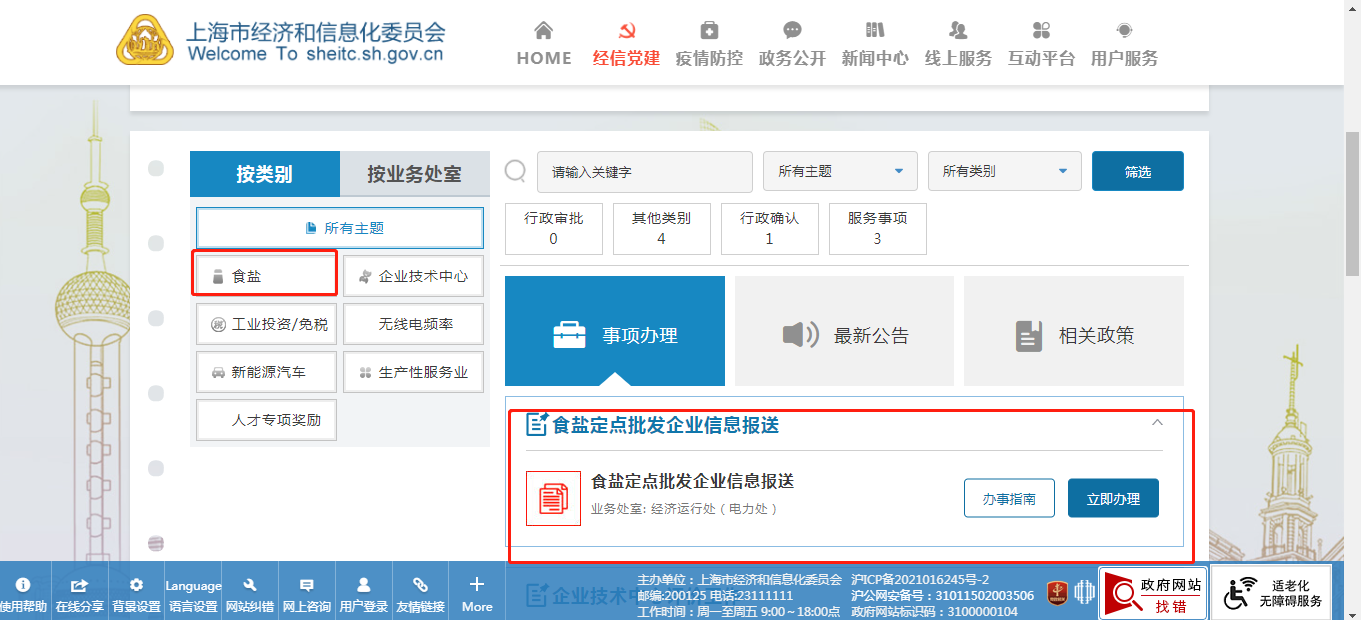The height and width of the screenshot is (620, 1361).
Task: Open 使用帮助 info icon in bottom bar
Action: (x=23, y=585)
